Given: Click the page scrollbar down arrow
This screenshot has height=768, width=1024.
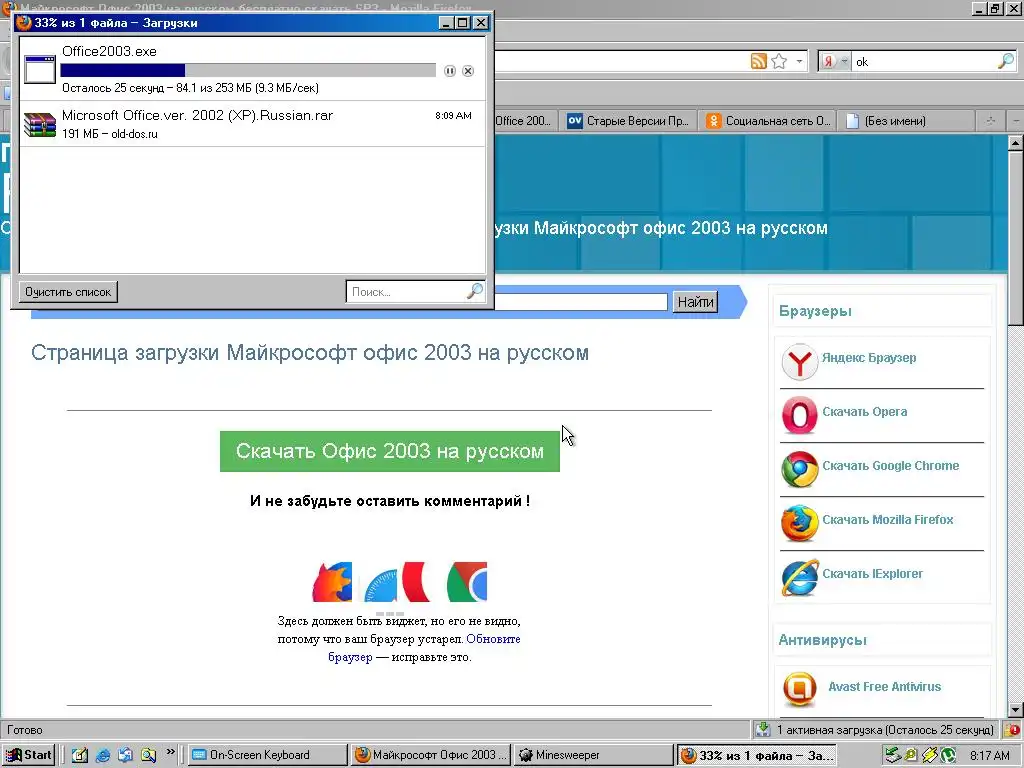Looking at the screenshot, I should (x=1016, y=710).
